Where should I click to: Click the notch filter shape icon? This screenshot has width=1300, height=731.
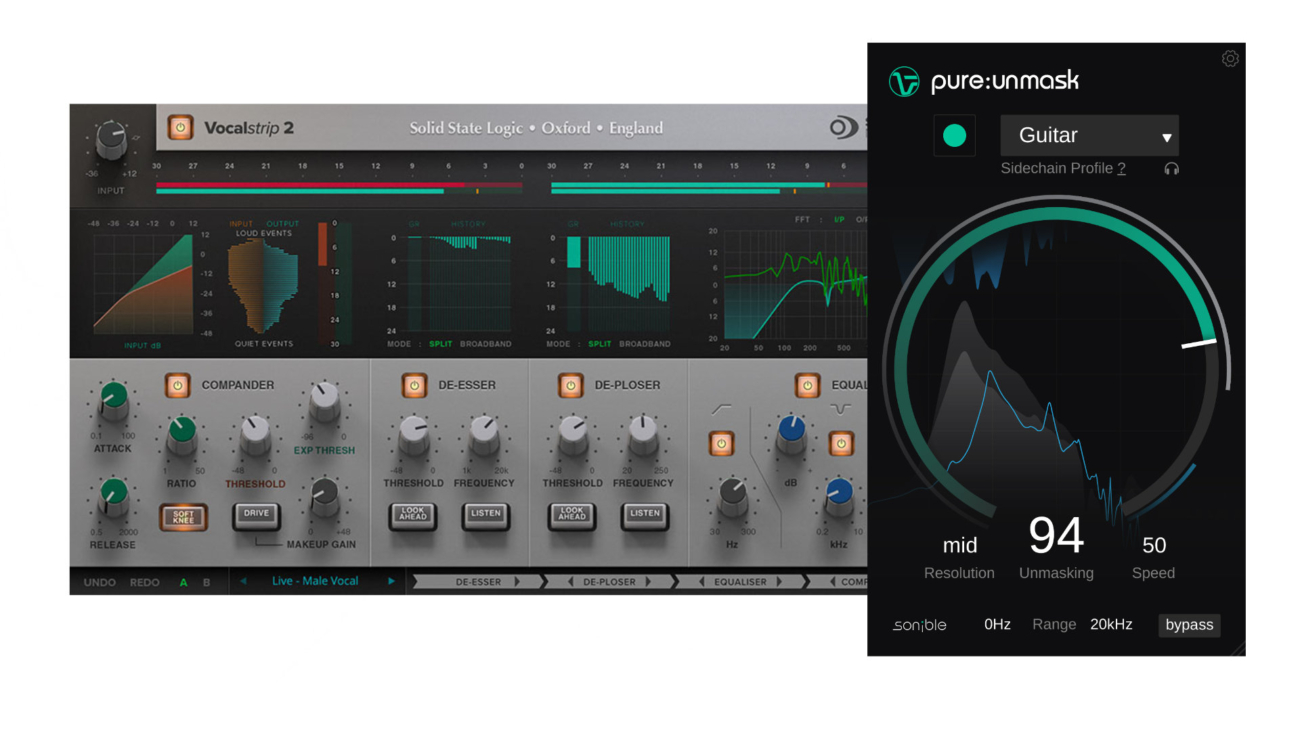point(841,409)
